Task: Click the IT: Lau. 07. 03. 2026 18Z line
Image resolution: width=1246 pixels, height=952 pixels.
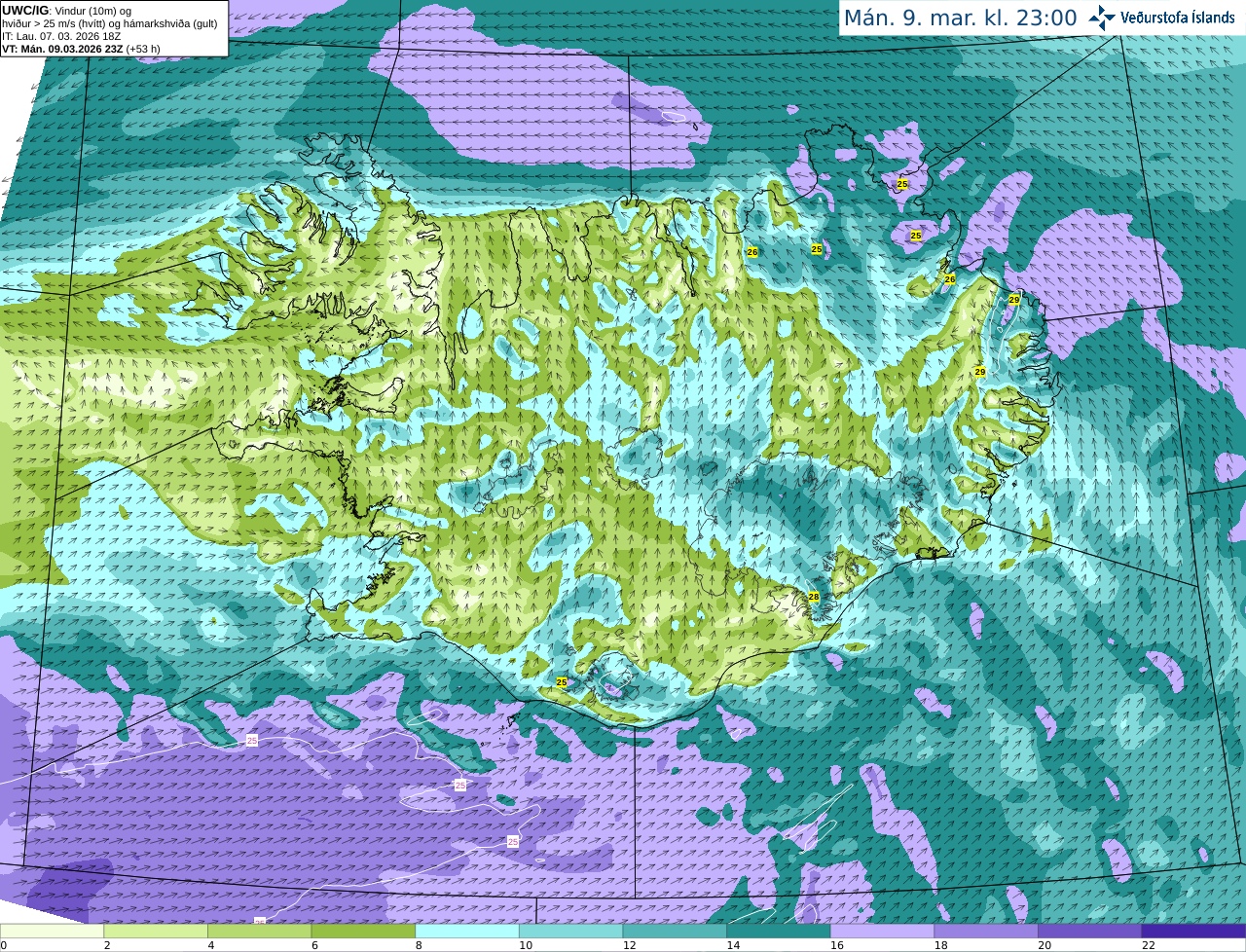Action: click(61, 36)
